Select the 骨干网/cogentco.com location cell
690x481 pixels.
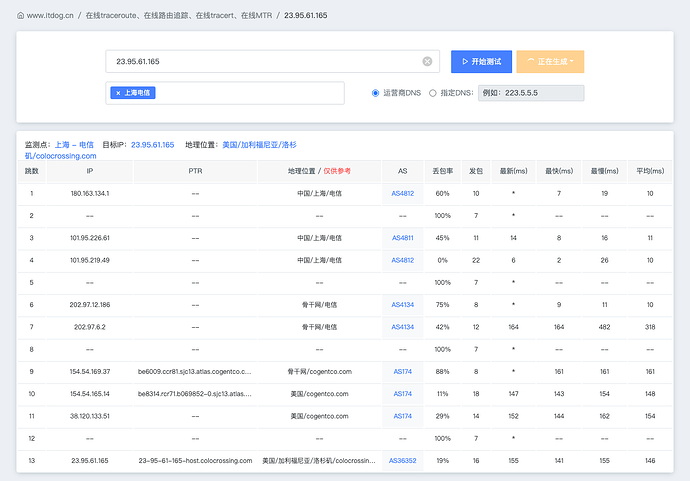(x=319, y=371)
